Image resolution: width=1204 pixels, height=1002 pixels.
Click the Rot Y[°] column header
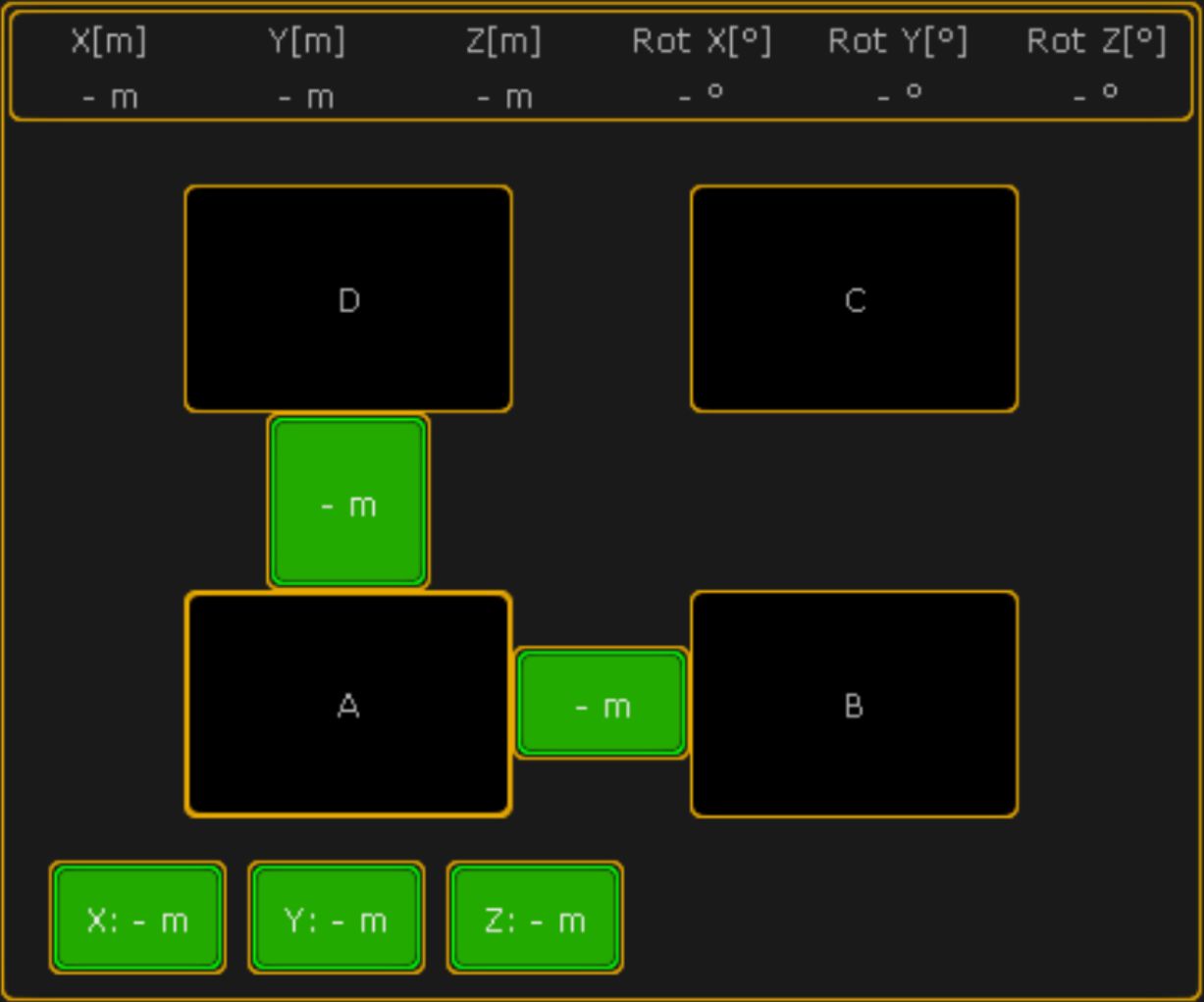tap(898, 41)
